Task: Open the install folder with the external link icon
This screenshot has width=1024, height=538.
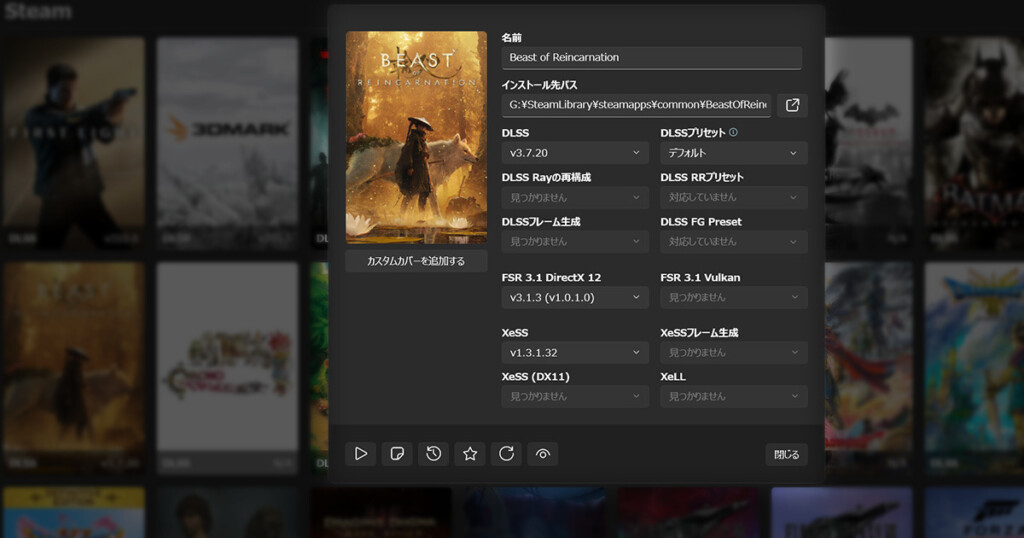Action: [x=792, y=105]
